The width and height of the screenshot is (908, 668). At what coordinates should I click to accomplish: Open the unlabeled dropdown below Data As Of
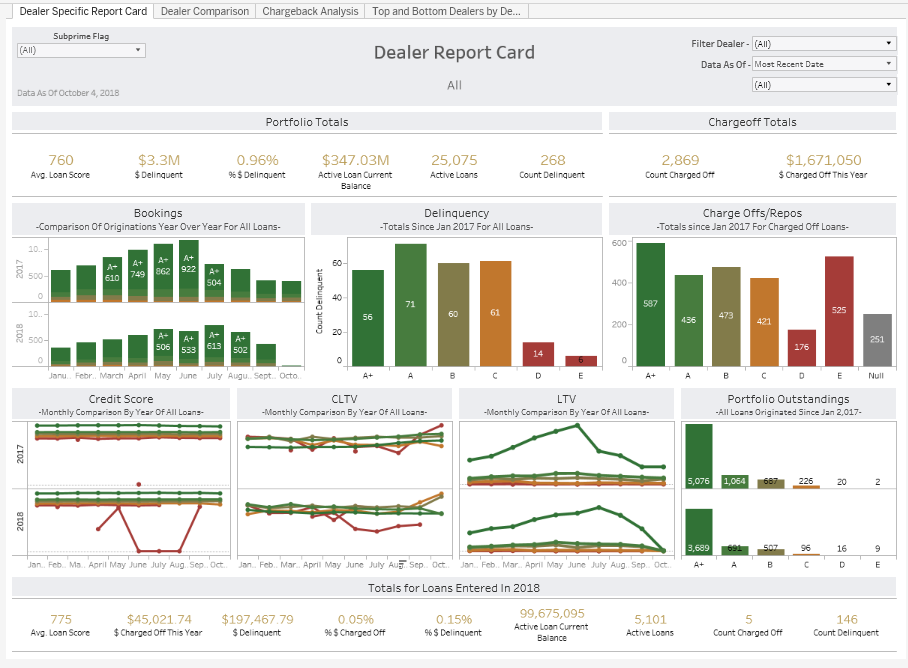[823, 85]
